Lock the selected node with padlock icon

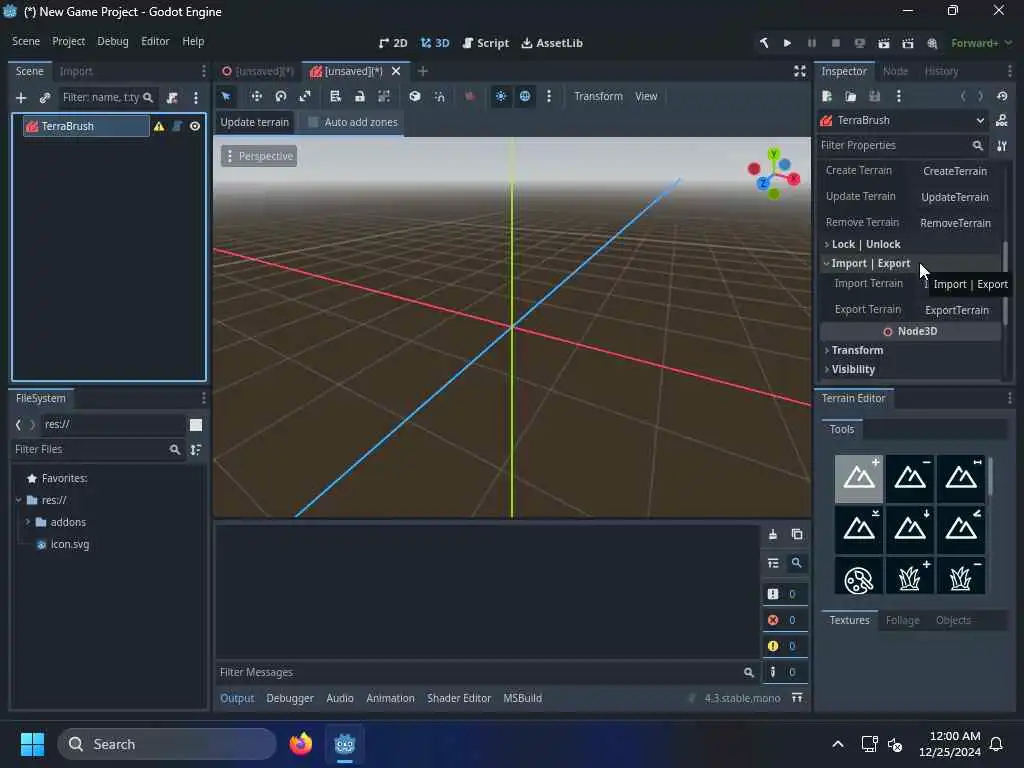(359, 97)
